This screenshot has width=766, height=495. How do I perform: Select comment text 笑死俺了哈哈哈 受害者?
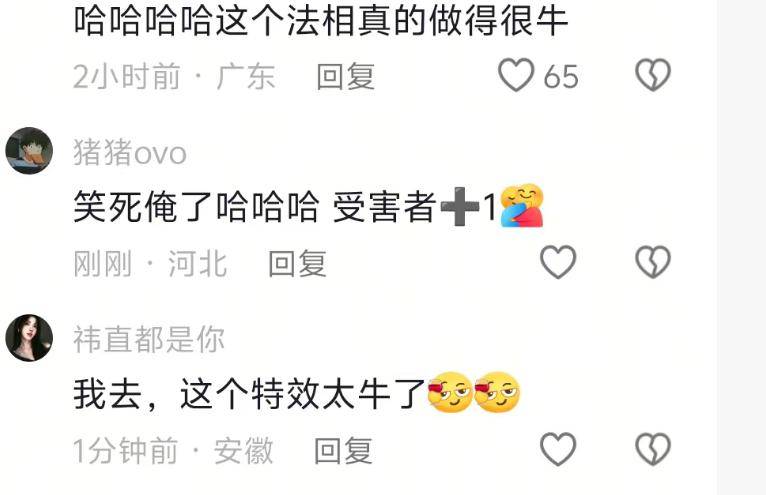click(x=255, y=207)
